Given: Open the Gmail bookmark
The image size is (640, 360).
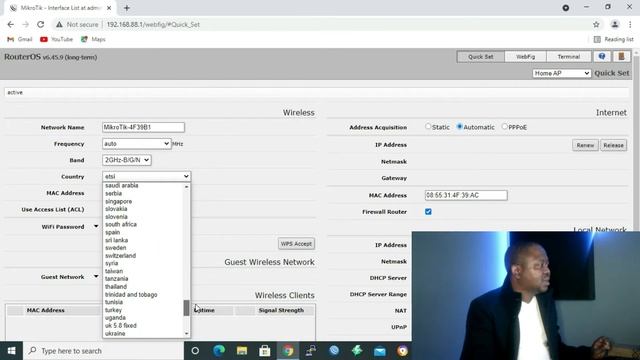Looking at the screenshot, I should click(x=20, y=39).
